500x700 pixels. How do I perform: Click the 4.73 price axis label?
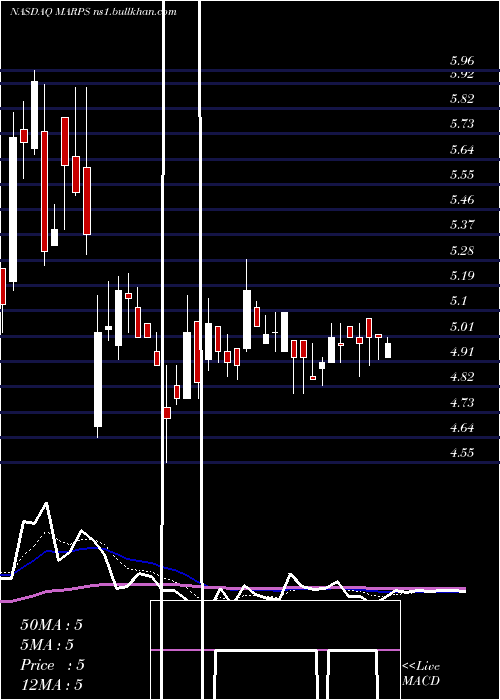462,403
